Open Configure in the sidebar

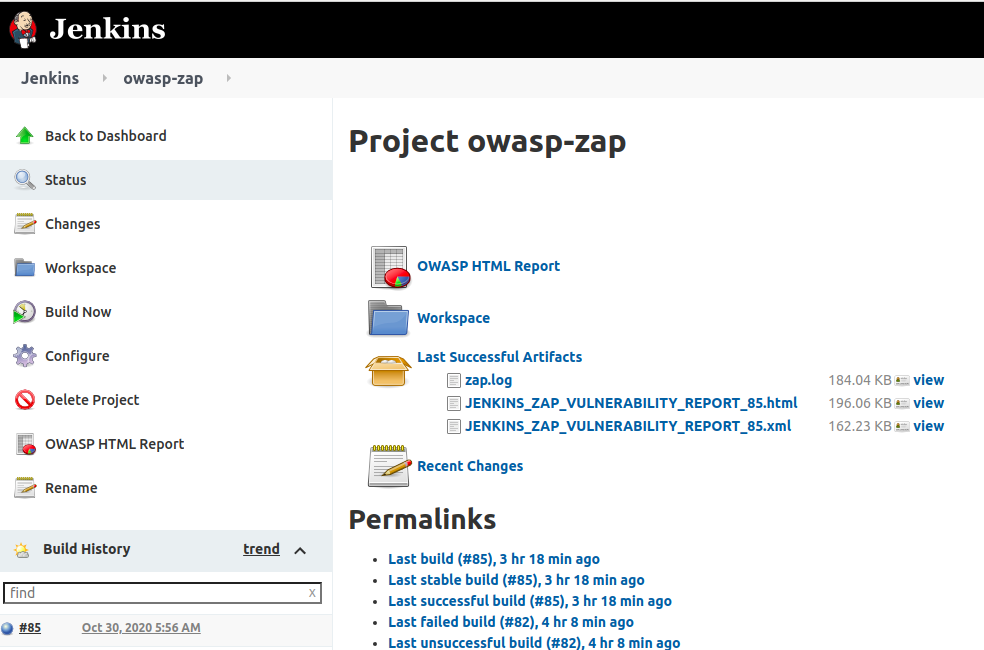pos(77,356)
